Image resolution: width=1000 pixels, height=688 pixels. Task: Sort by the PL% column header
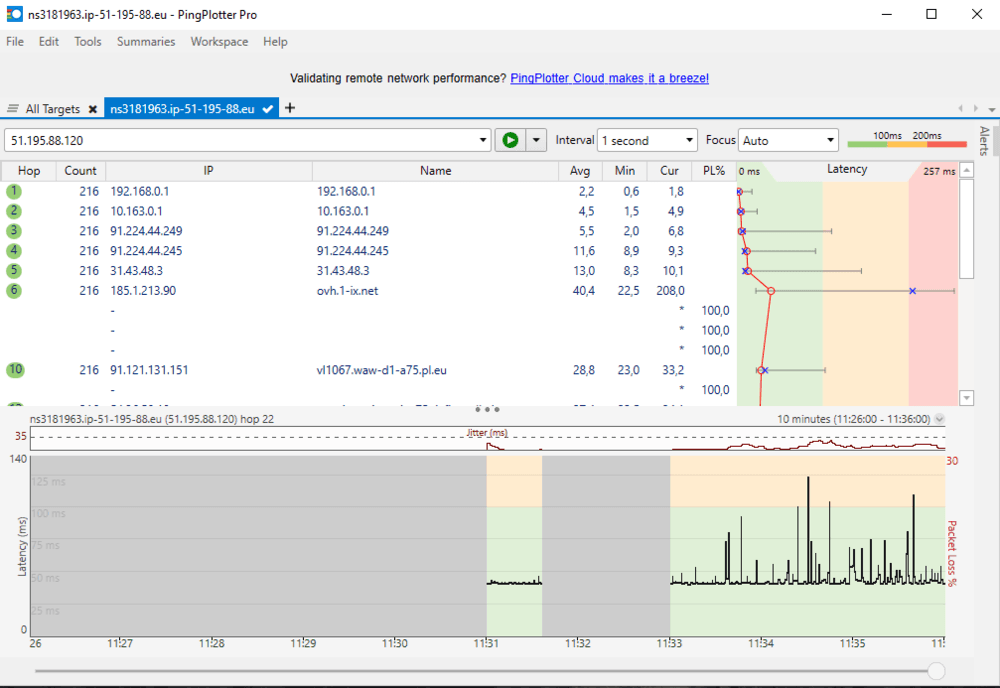coord(714,171)
